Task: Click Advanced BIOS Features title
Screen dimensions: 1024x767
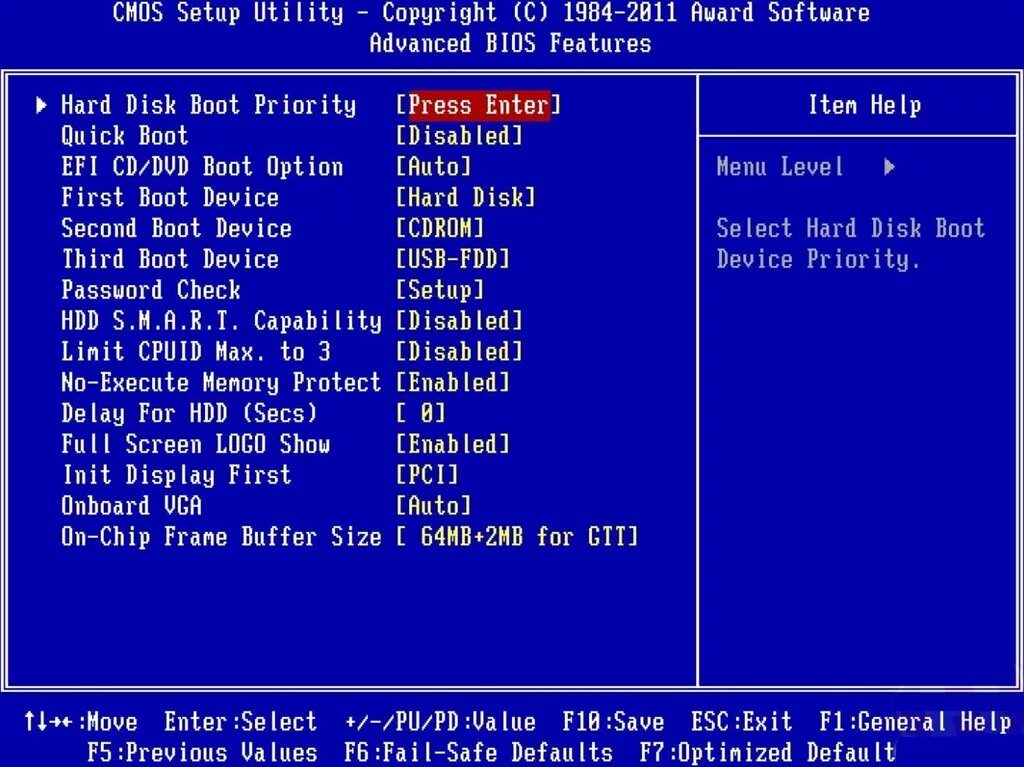Action: [510, 43]
